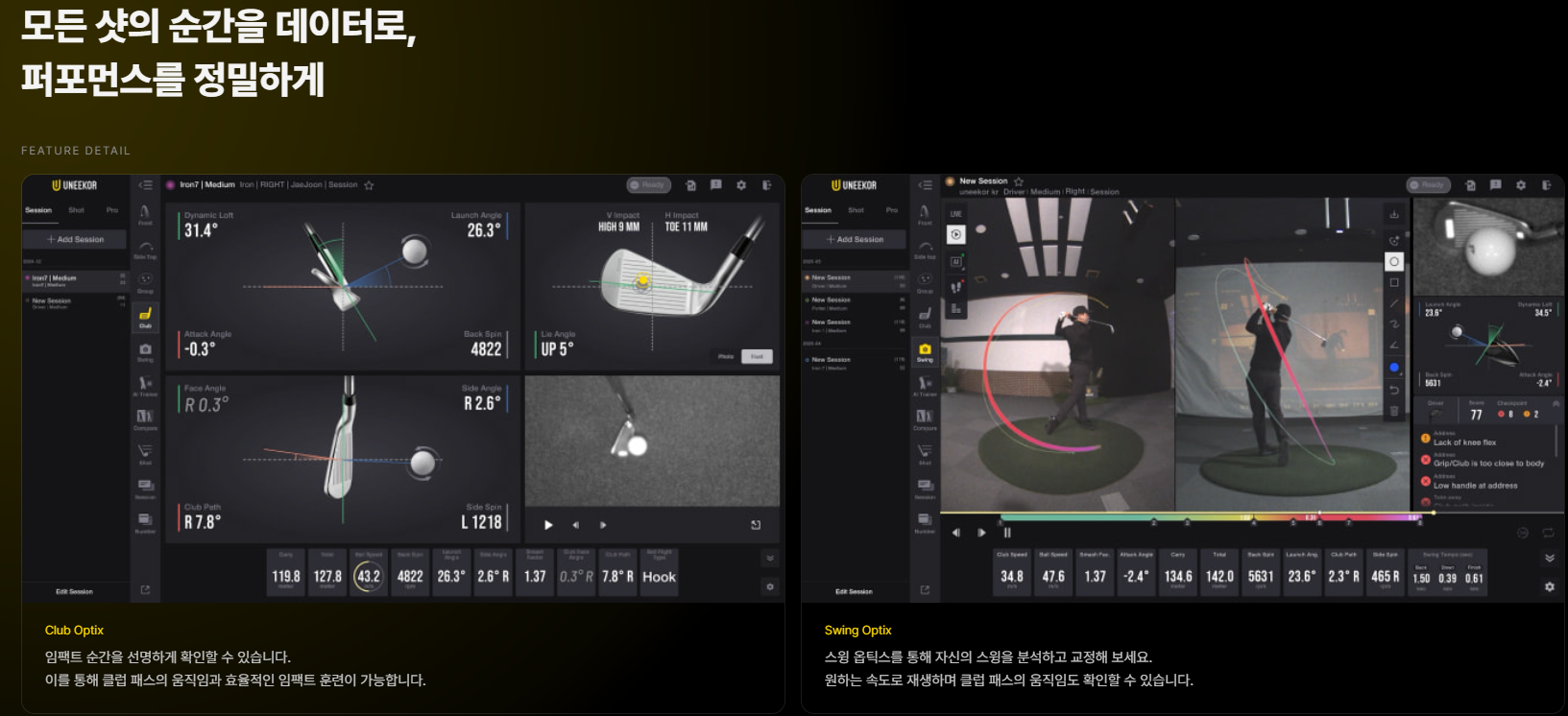The height and width of the screenshot is (716, 1568).
Task: Click the settings gear in Club Optix top bar
Action: coord(741,185)
